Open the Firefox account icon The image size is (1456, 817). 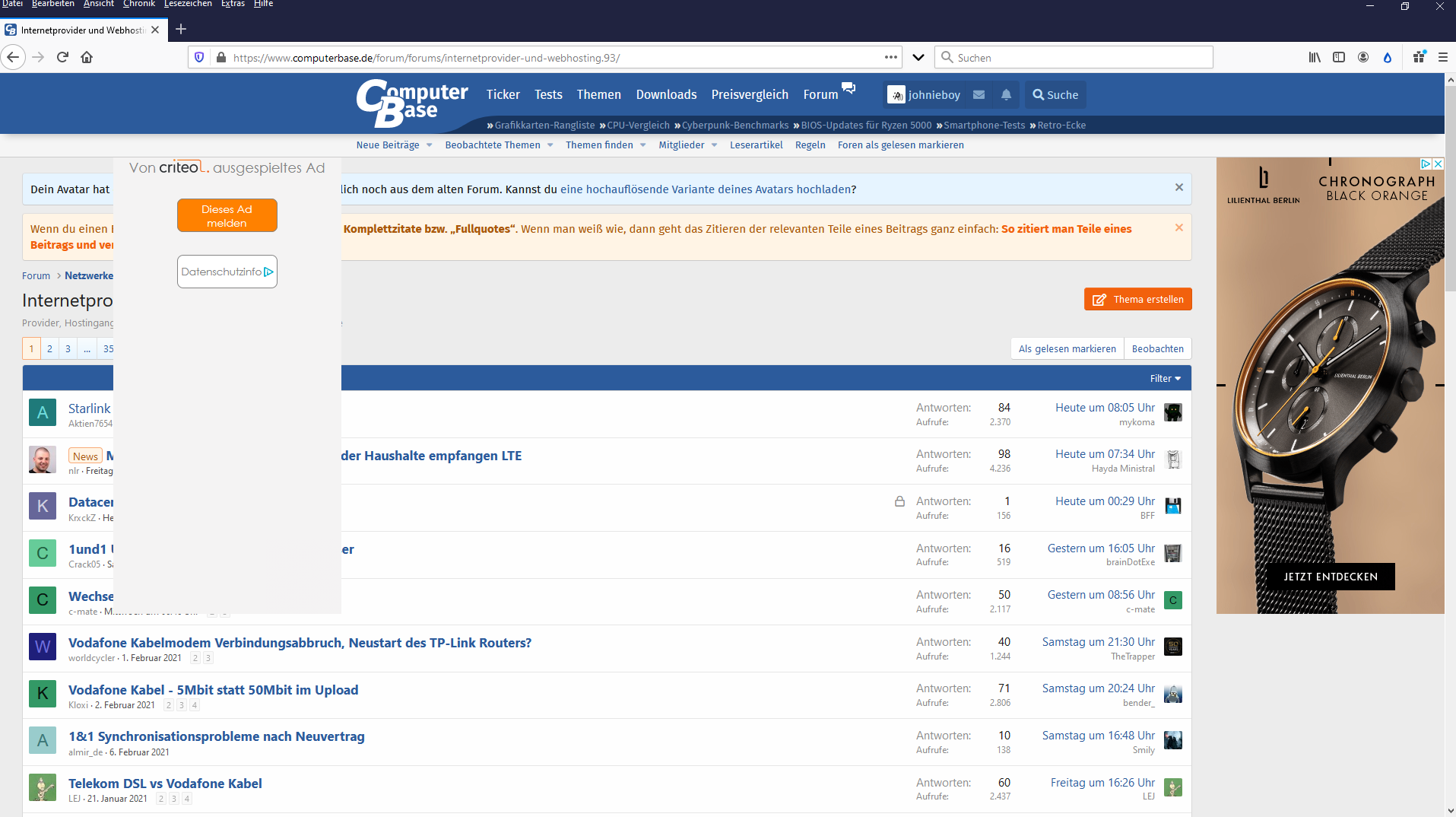click(x=1363, y=57)
